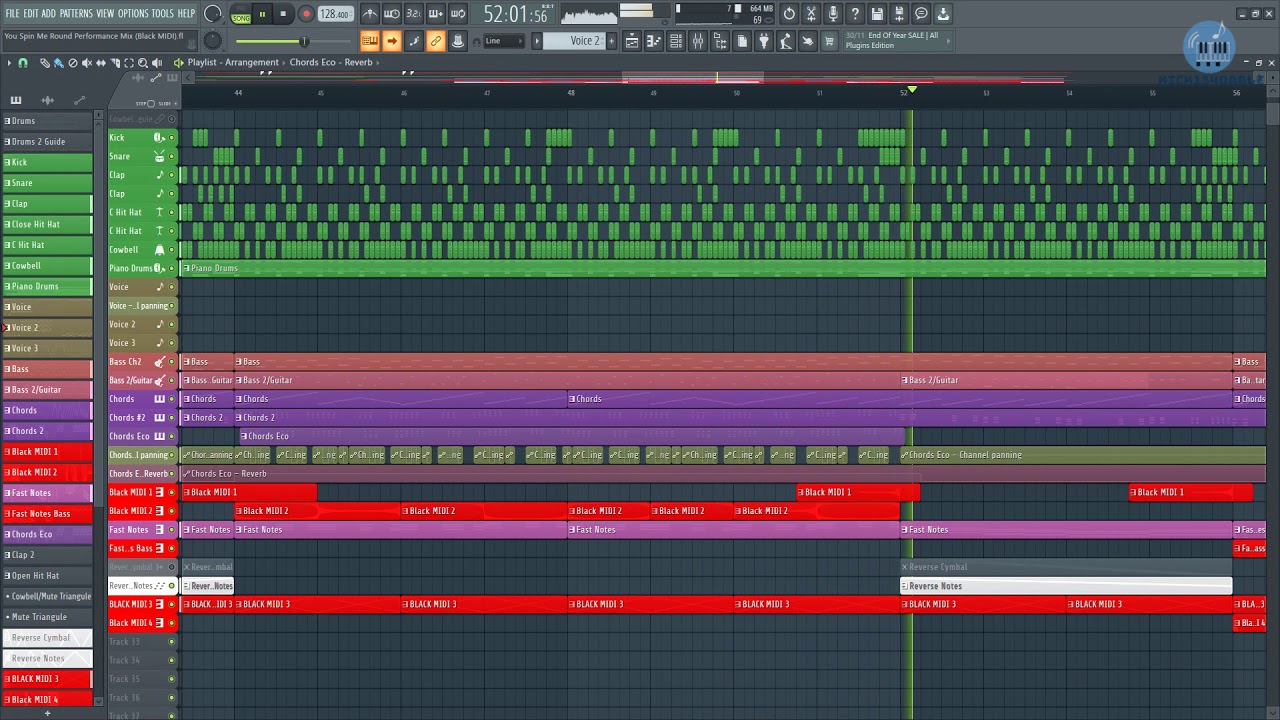Open the project info speech bubble icon
The image size is (1280, 720).
click(x=921, y=14)
